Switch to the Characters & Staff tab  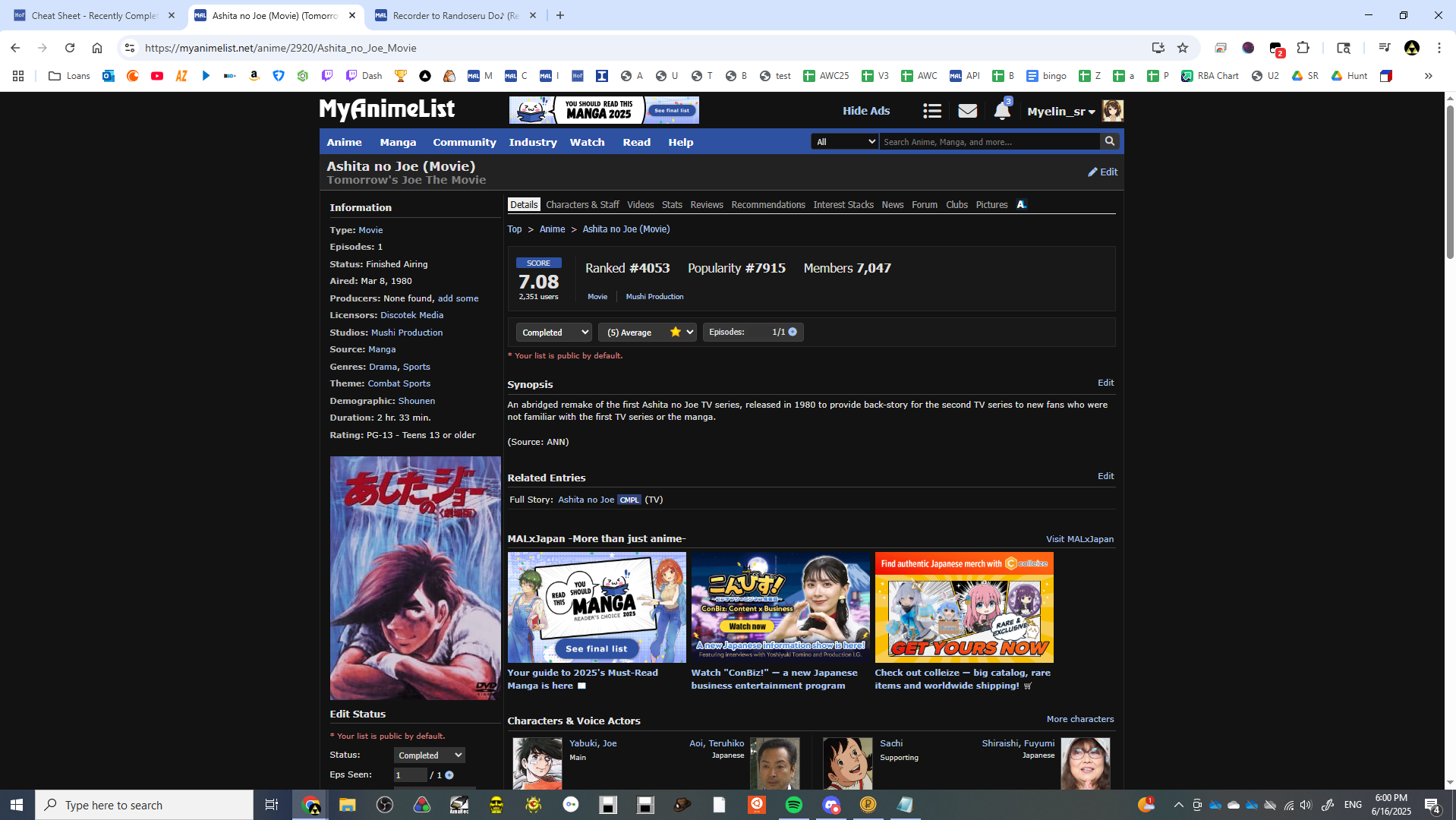[x=582, y=205]
